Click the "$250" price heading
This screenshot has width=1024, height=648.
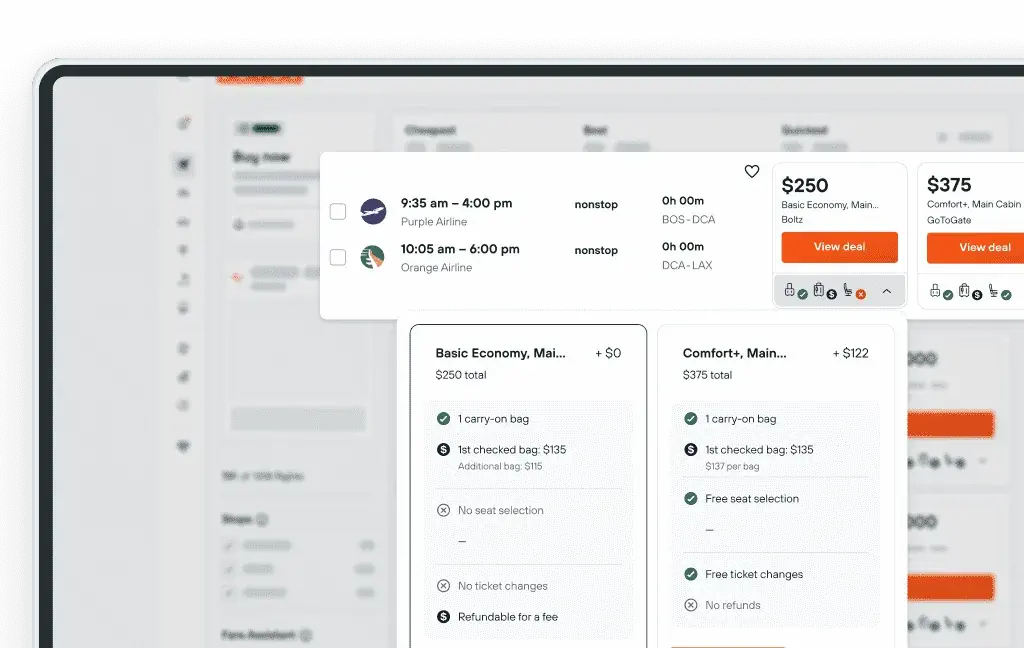click(x=805, y=186)
